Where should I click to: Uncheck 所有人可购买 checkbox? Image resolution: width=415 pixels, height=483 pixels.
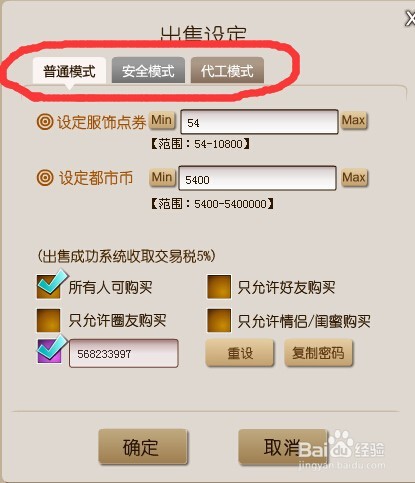[49, 287]
